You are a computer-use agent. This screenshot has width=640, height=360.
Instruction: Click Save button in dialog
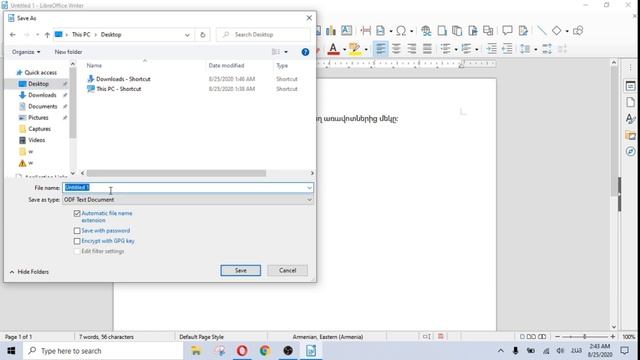point(240,270)
